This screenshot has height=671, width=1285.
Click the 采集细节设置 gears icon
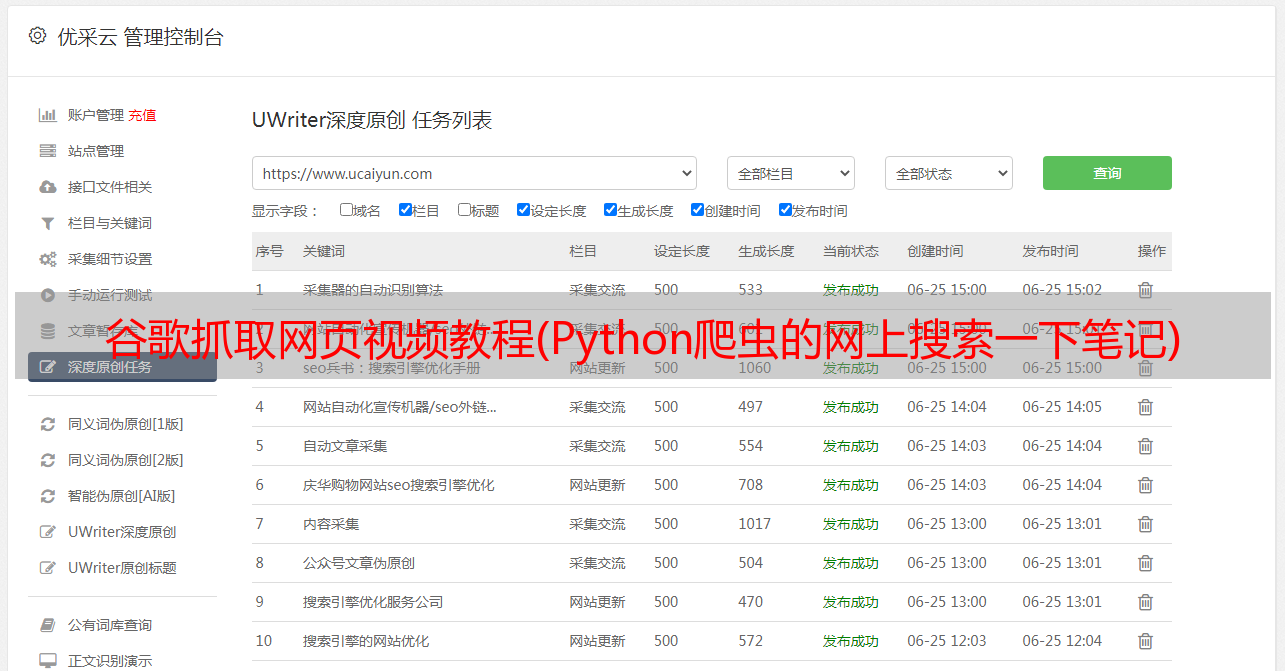tap(47, 259)
